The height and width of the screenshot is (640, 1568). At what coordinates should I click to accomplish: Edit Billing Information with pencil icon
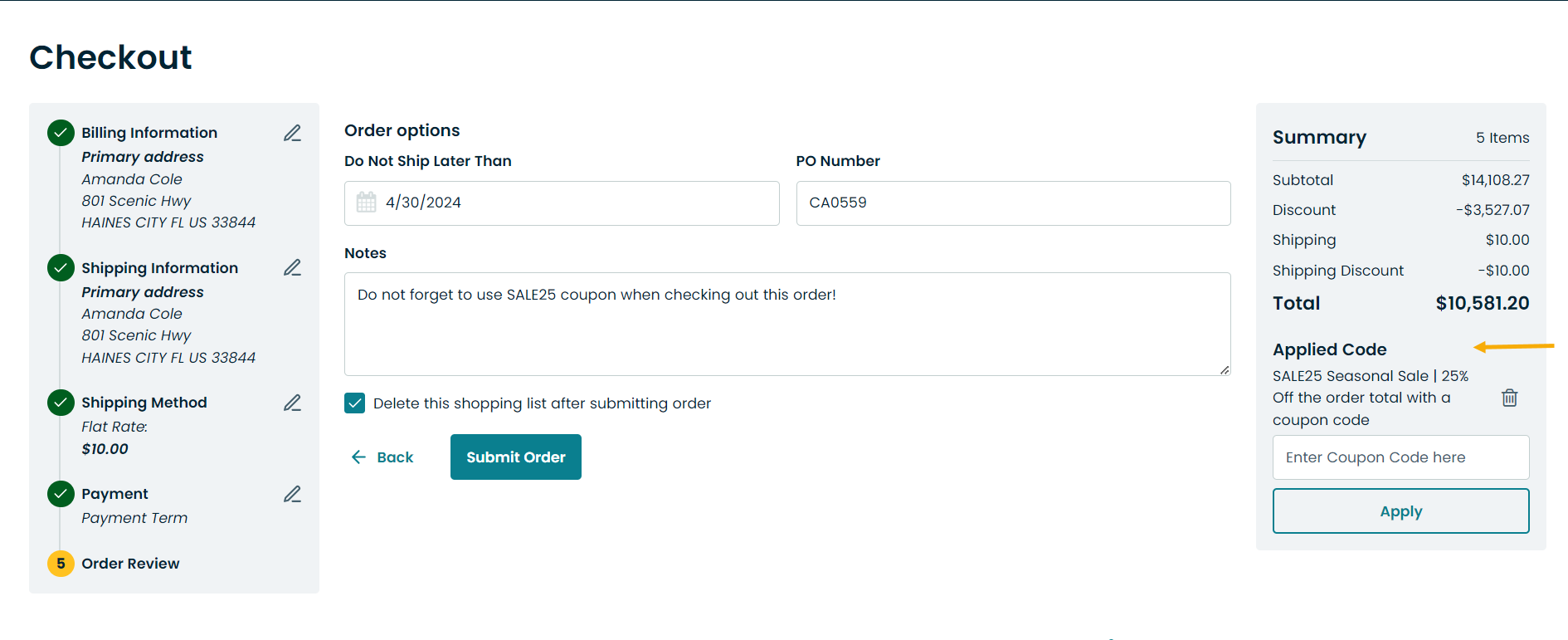coord(292,133)
